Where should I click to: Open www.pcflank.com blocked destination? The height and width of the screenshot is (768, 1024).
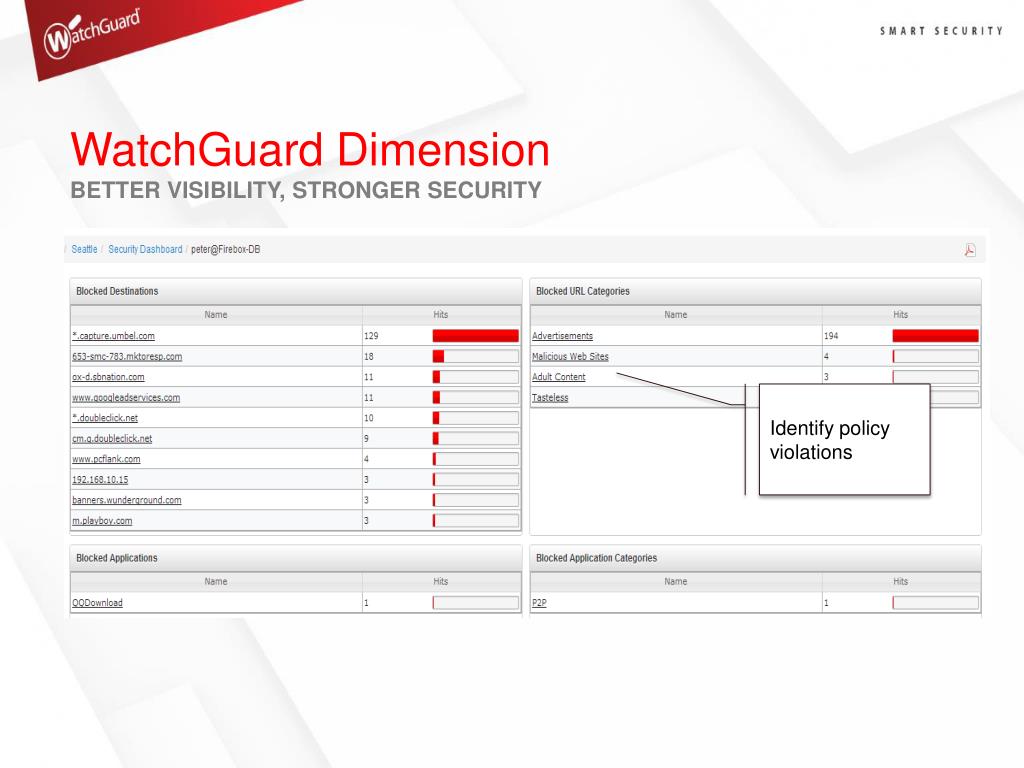pos(106,459)
